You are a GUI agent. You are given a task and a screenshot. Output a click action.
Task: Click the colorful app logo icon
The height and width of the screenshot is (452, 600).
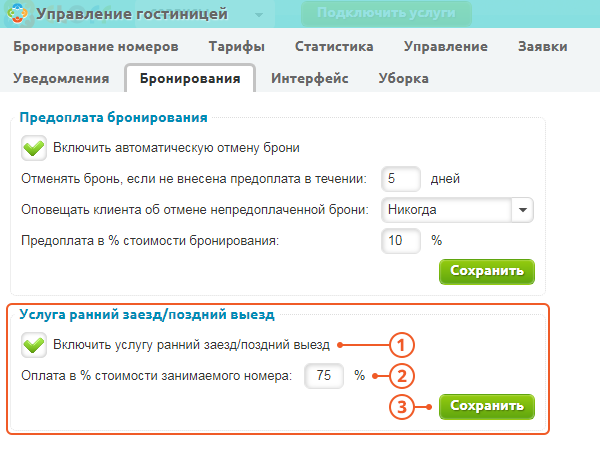pos(18,13)
